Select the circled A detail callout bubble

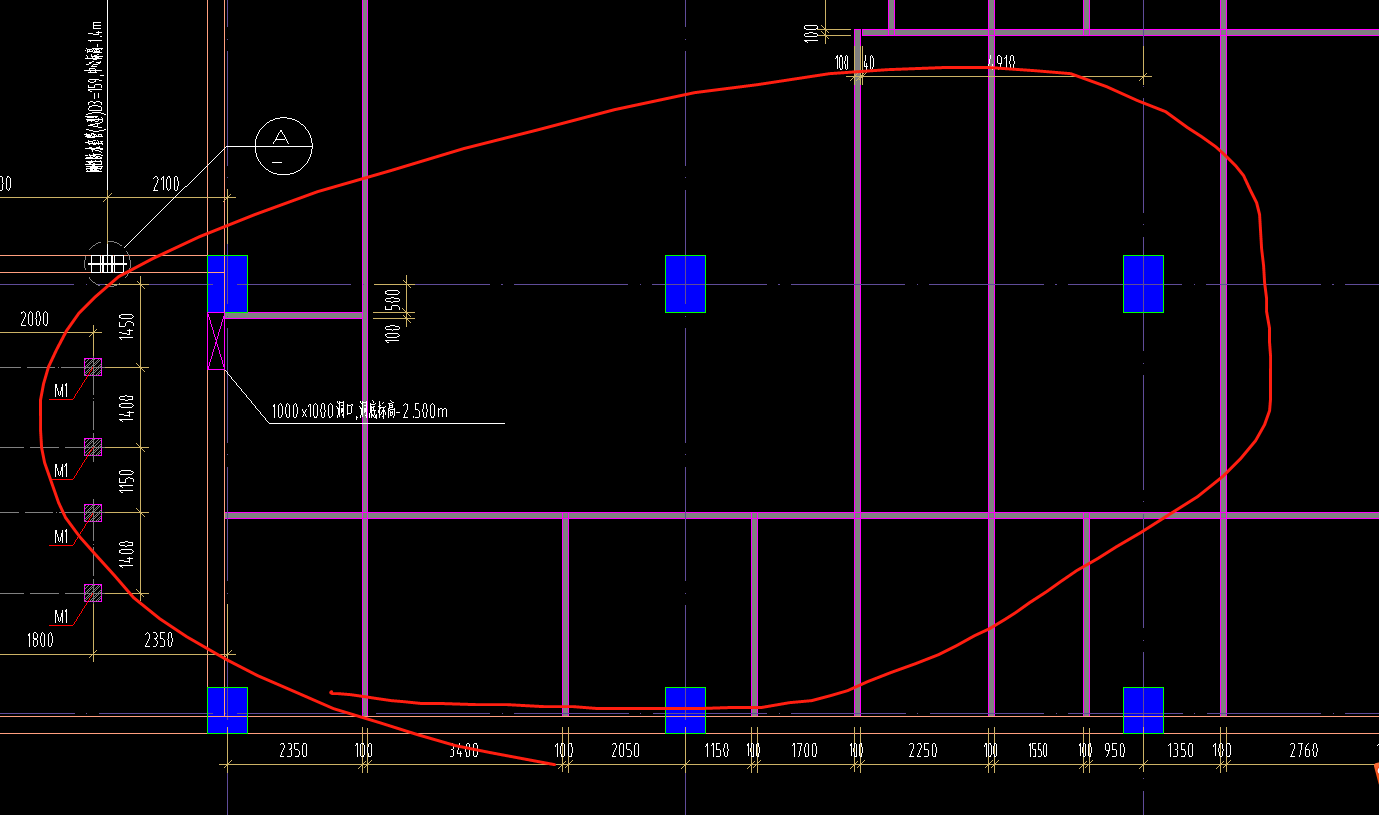pos(283,146)
